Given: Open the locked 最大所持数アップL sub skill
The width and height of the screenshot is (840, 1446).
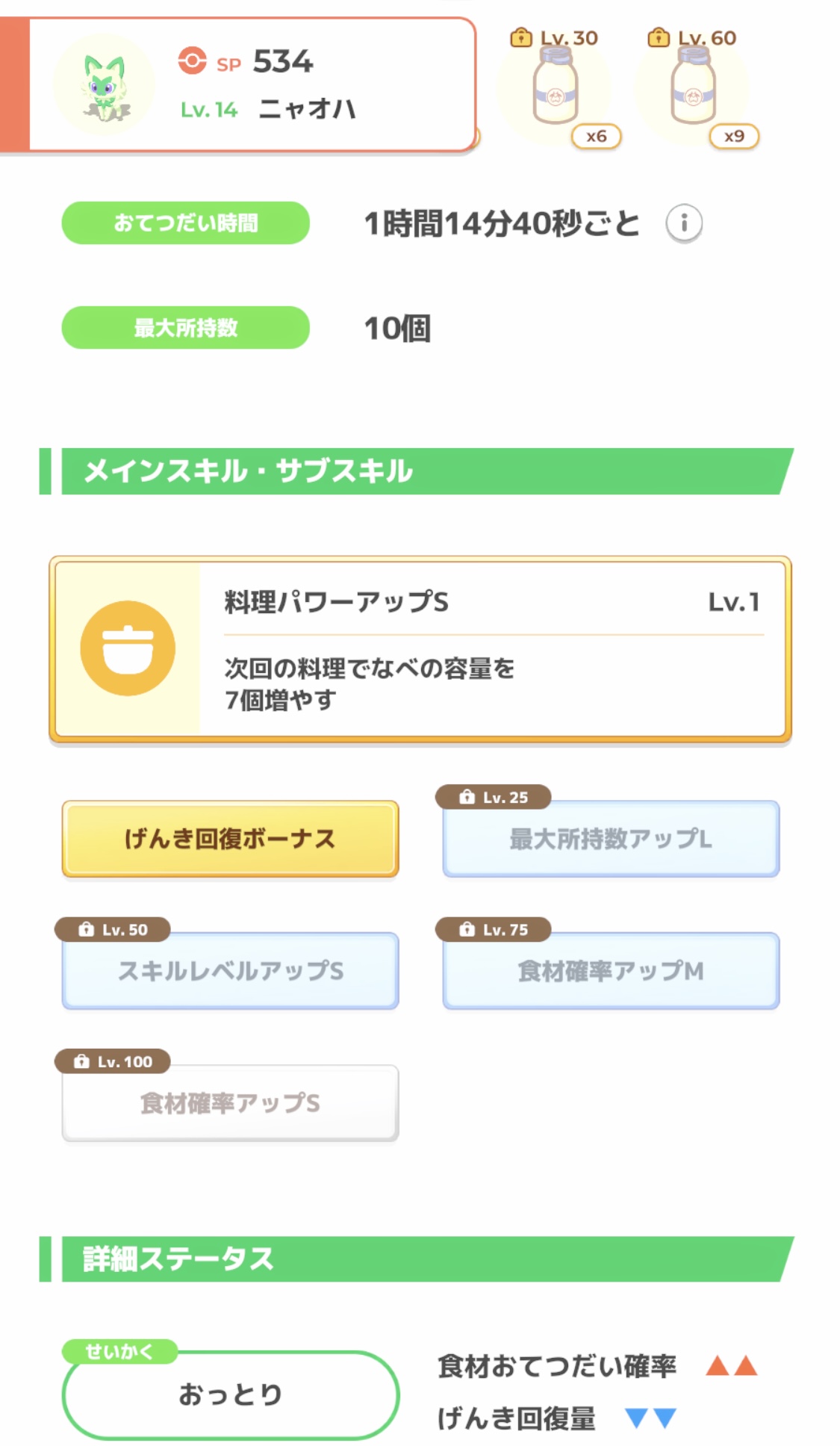Looking at the screenshot, I should click(611, 839).
